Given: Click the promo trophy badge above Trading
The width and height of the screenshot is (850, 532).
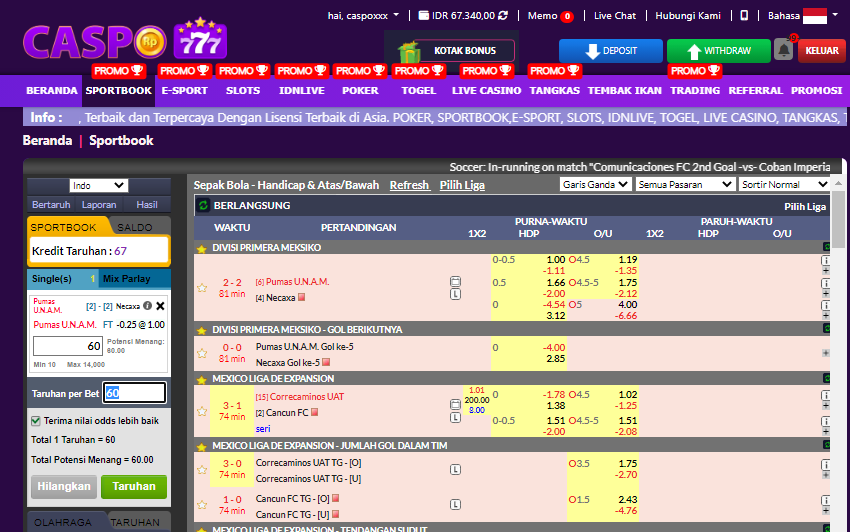Looking at the screenshot, I should pyautogui.click(x=695, y=70).
